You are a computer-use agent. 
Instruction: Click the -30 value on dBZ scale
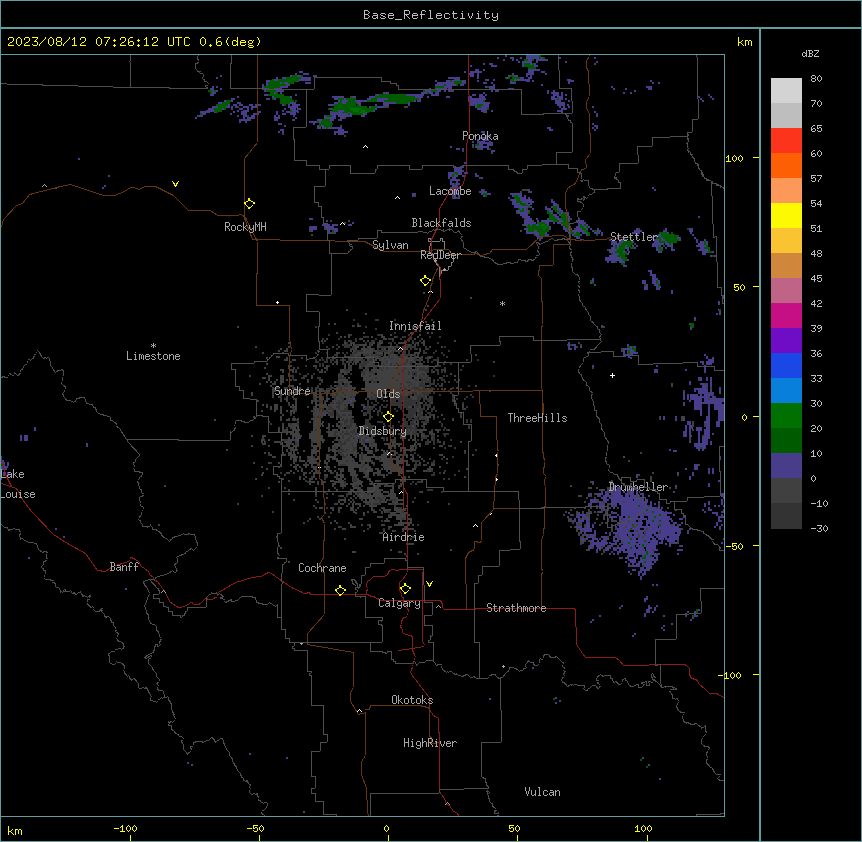(x=819, y=529)
